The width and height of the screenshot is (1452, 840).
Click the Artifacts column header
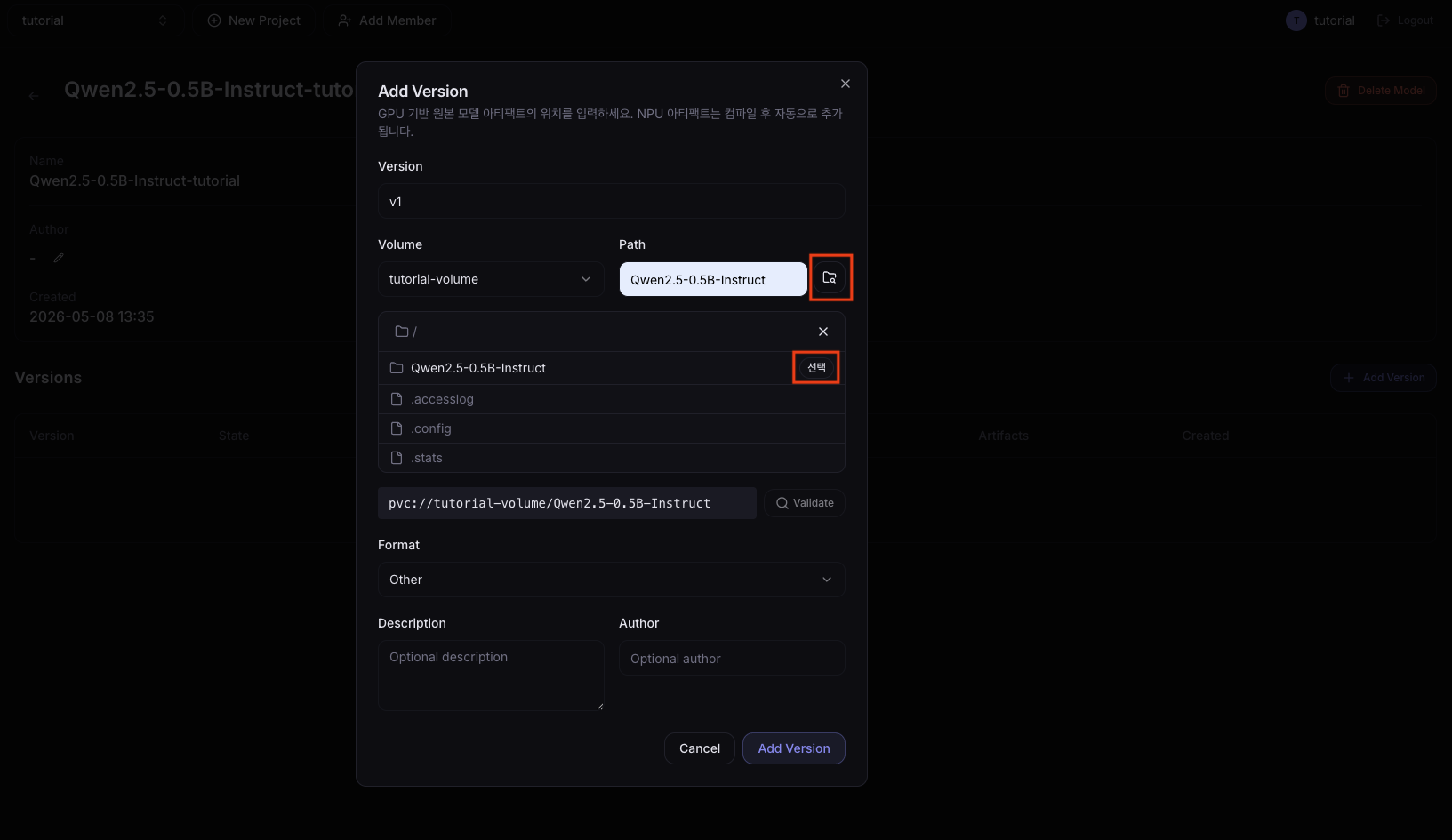(1003, 436)
